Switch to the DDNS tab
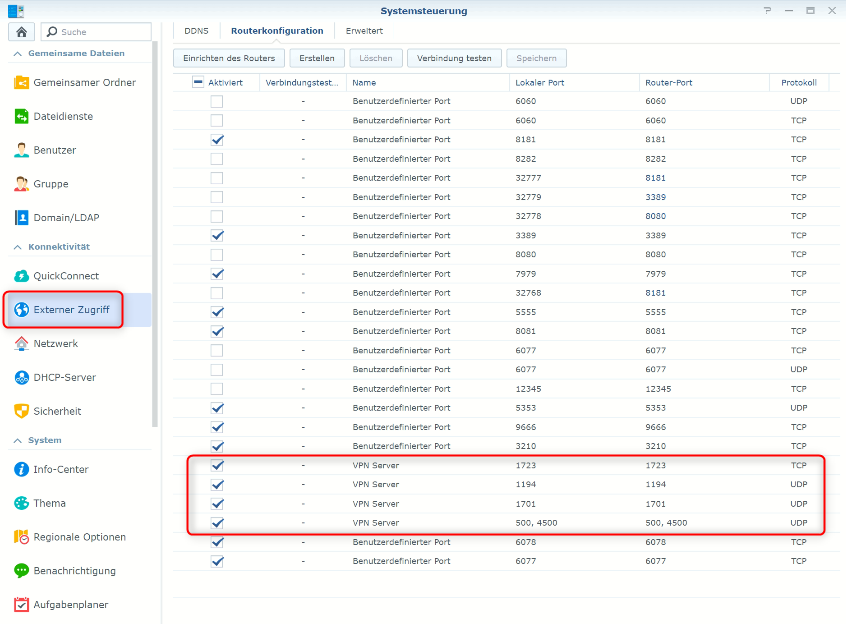This screenshot has height=624, width=846. point(195,31)
